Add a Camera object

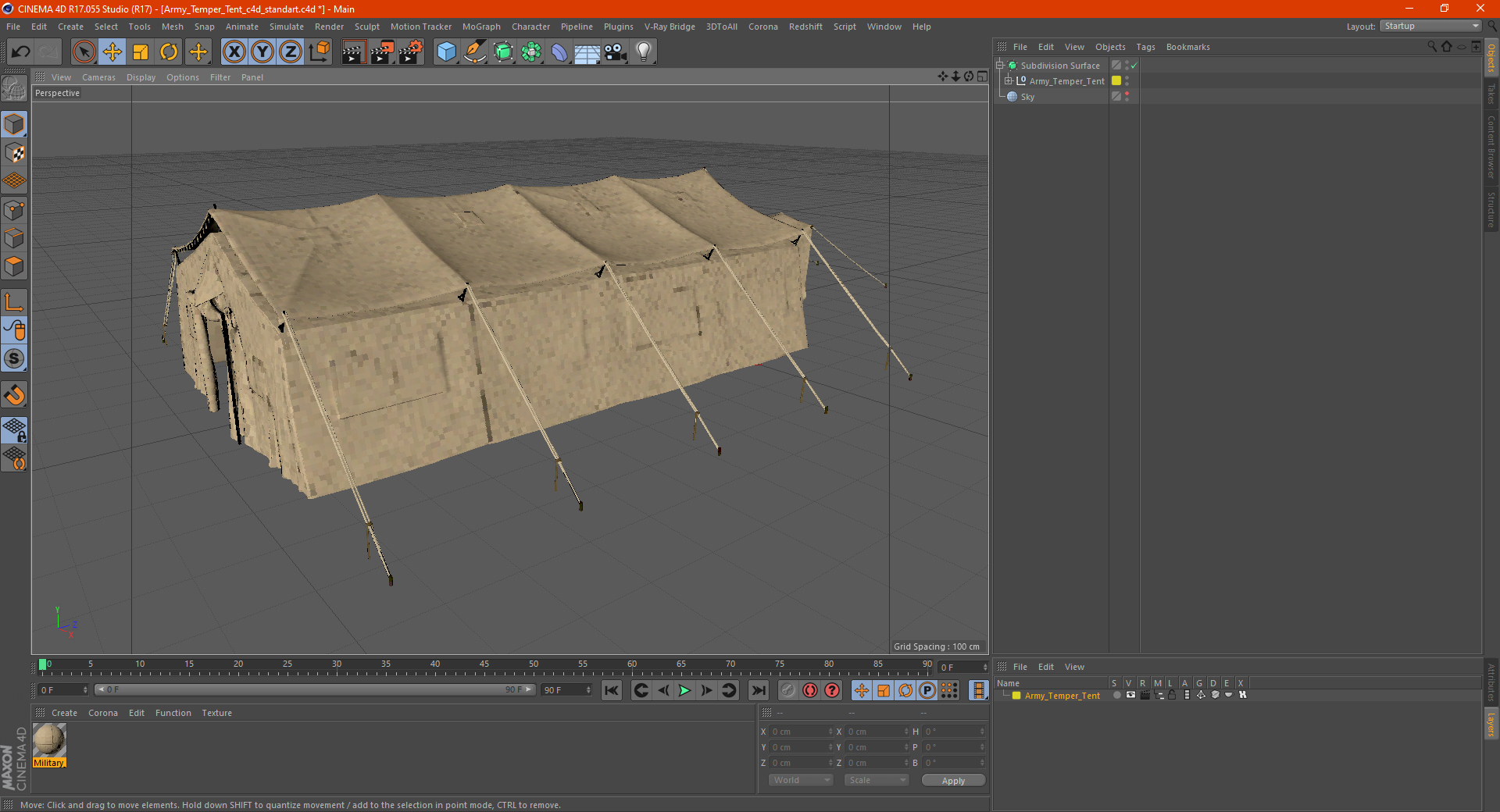coord(616,52)
